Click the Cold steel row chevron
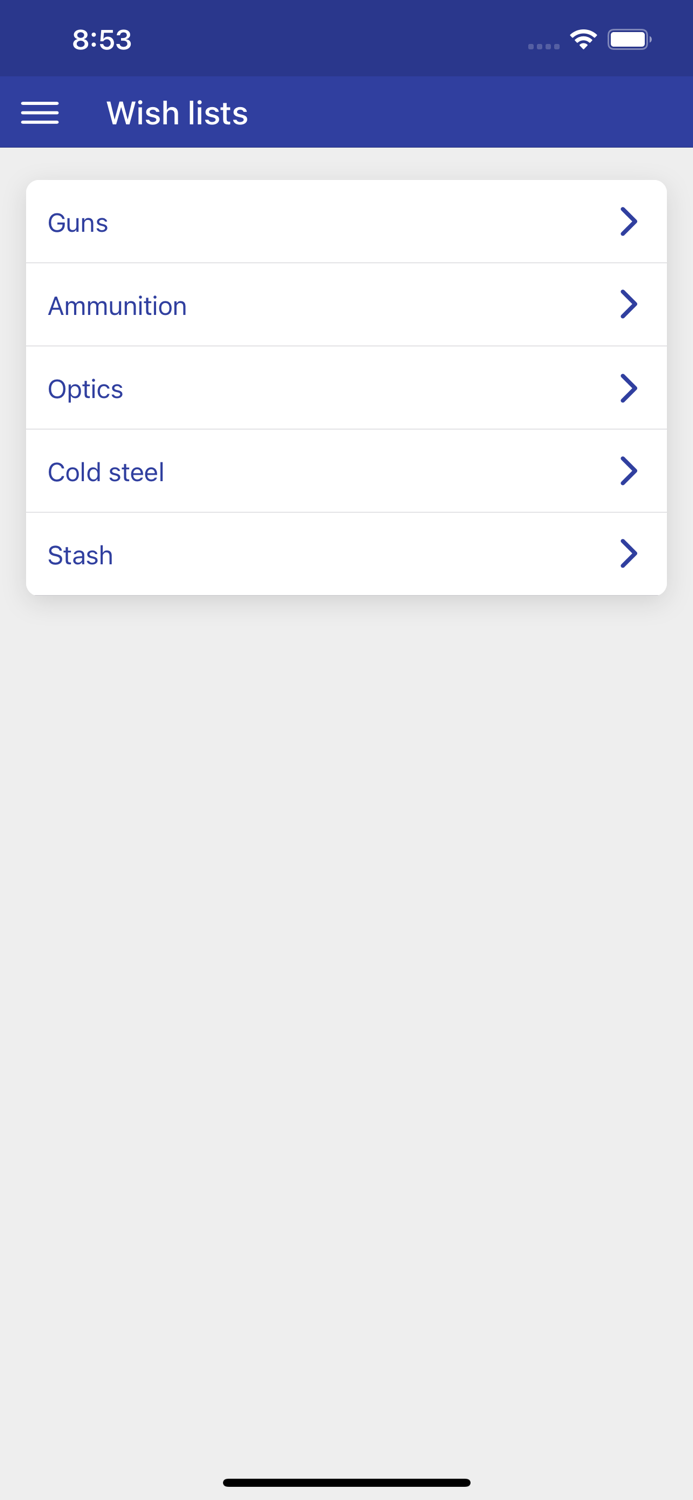 tap(628, 471)
